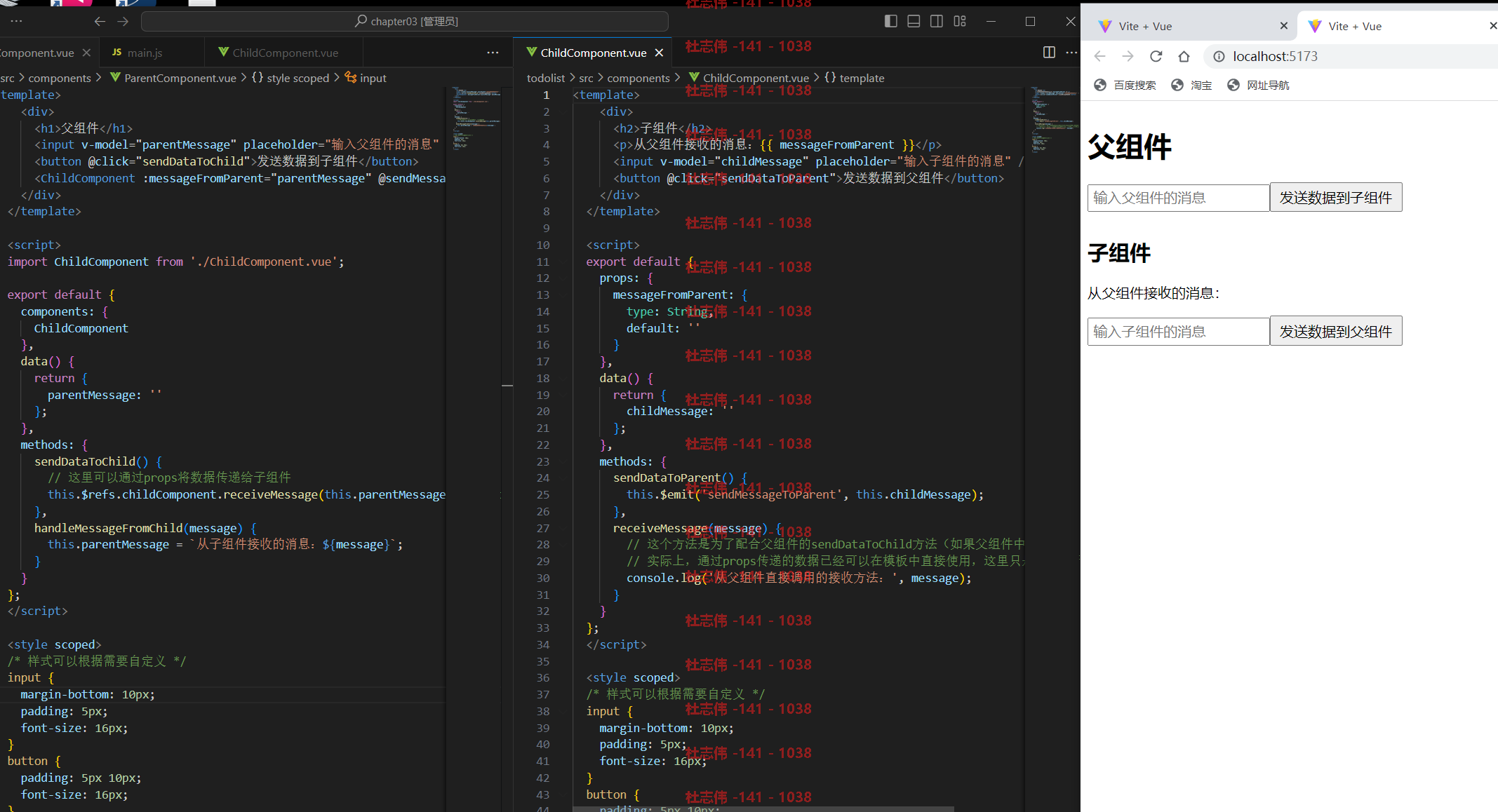Image resolution: width=1498 pixels, height=812 pixels.
Task: Go to browser home page
Action: [1184, 56]
